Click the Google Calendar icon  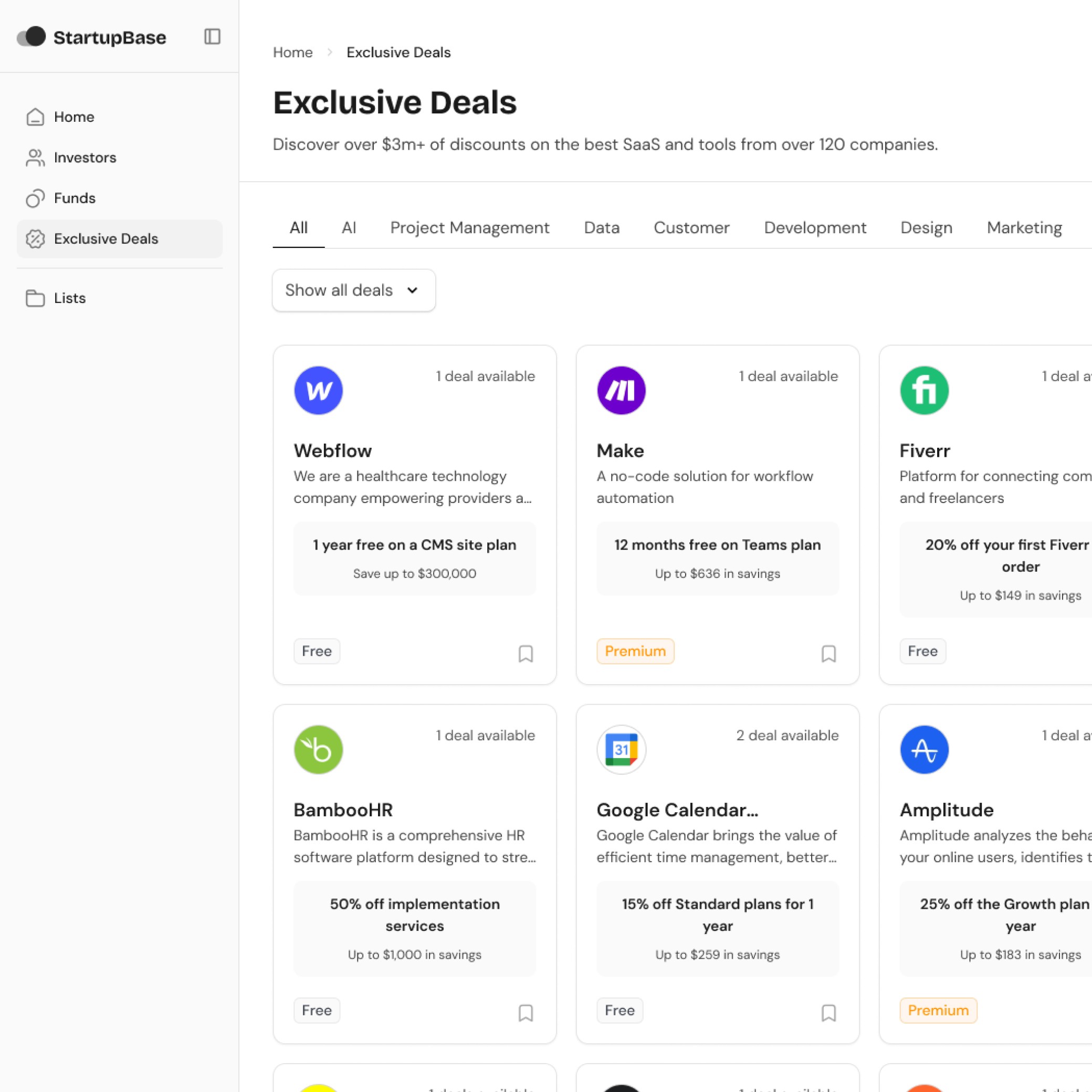[x=621, y=750]
